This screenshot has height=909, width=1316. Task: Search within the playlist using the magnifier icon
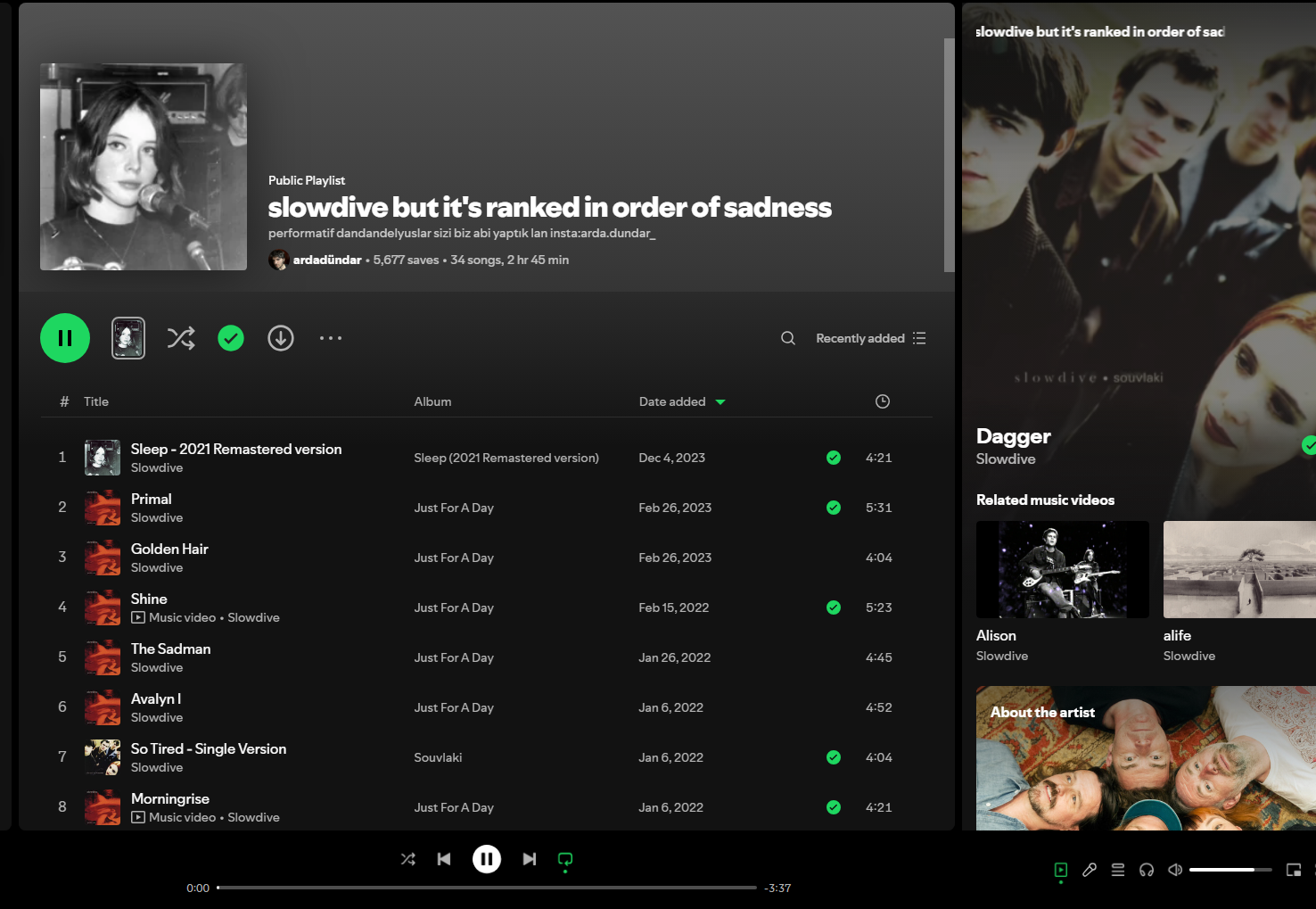point(788,338)
